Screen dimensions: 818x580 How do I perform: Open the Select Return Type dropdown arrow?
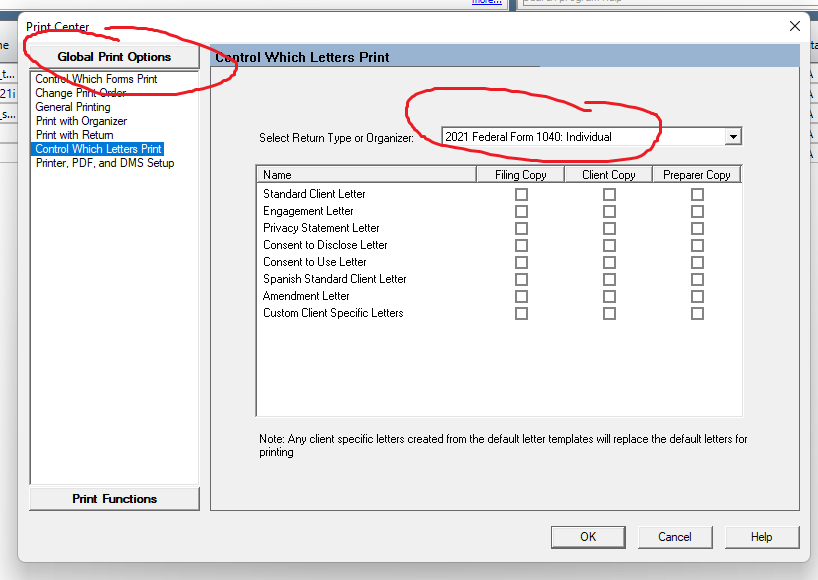(x=733, y=137)
